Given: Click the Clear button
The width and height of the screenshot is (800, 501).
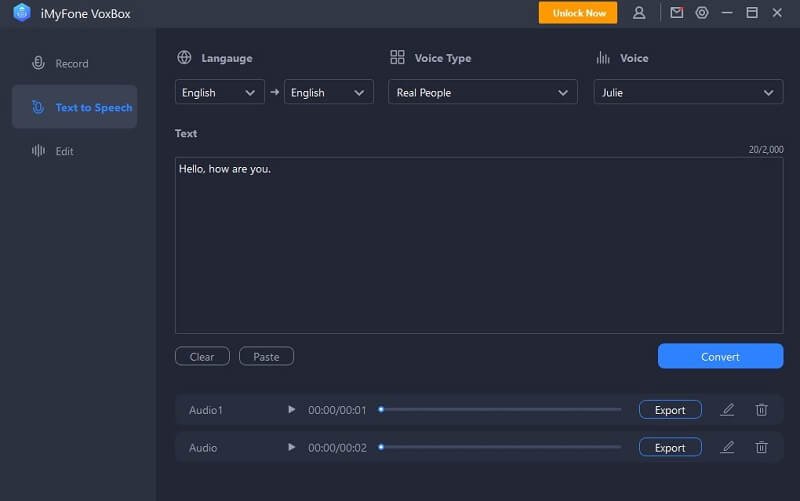Looking at the screenshot, I should click(202, 356).
